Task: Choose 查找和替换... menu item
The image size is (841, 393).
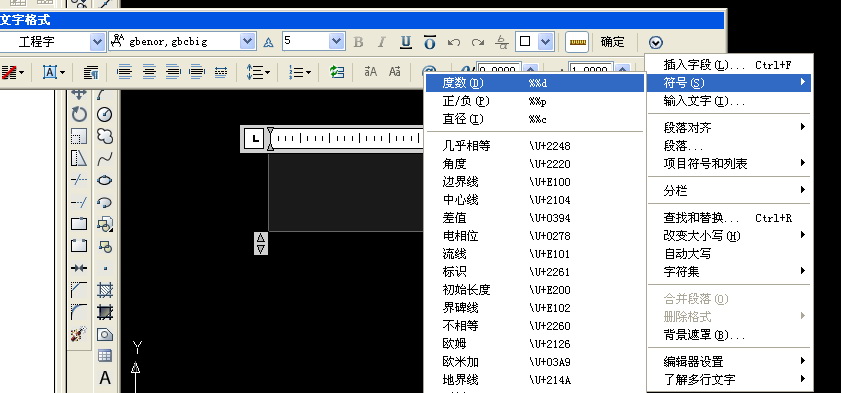Action: click(729, 218)
